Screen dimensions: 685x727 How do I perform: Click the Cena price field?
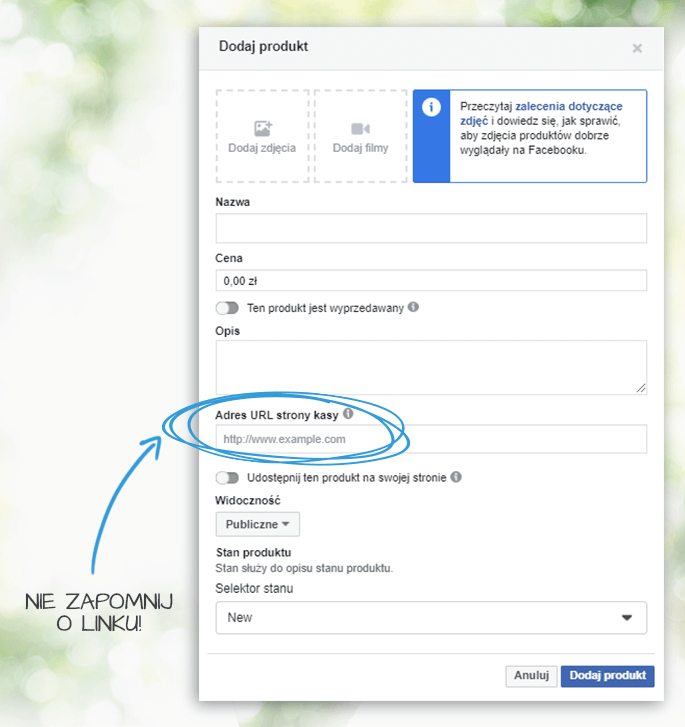point(431,281)
